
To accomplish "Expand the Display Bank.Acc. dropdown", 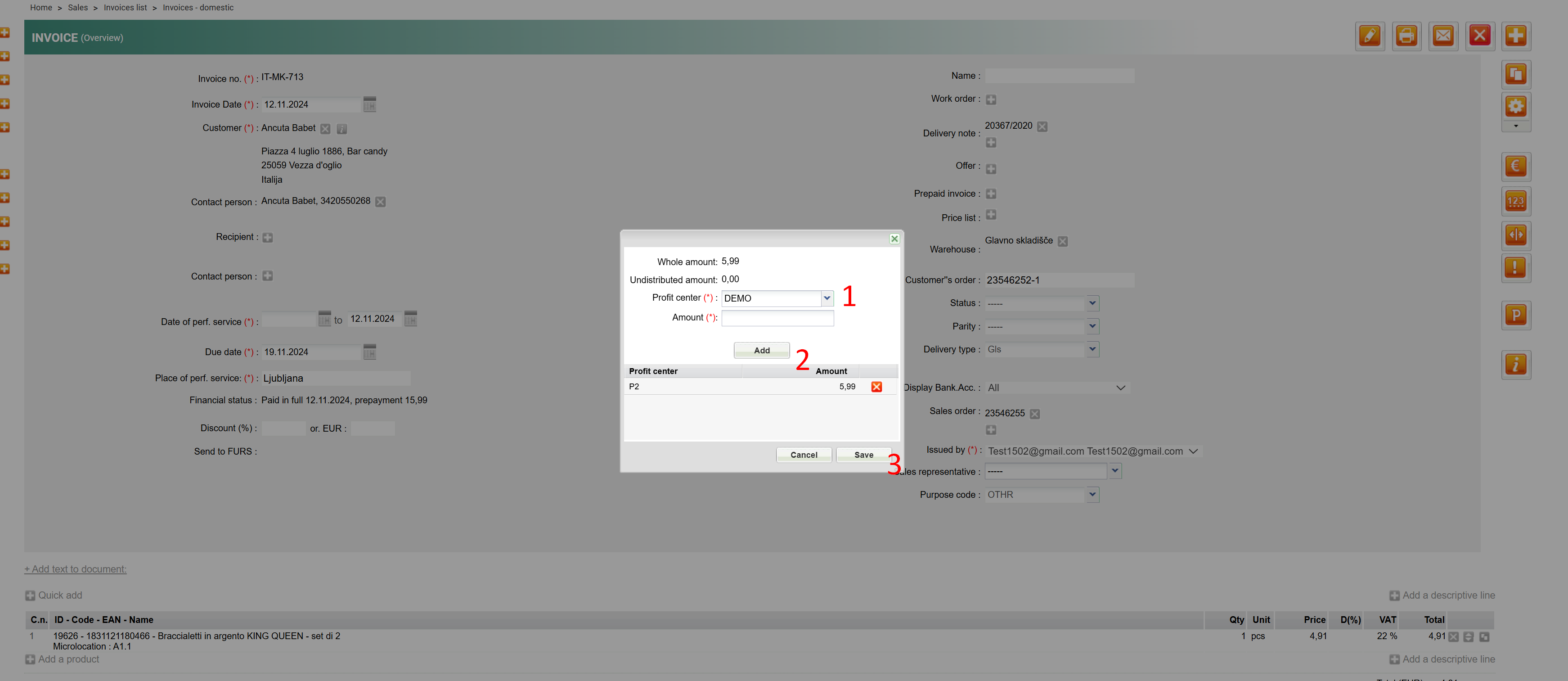I will click(x=1120, y=388).
